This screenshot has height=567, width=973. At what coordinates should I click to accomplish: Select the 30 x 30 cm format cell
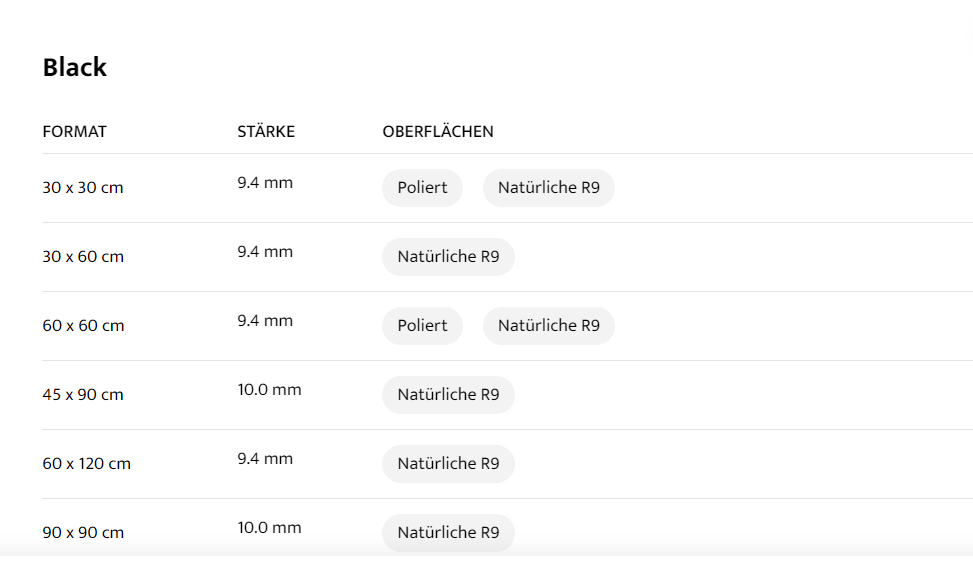click(83, 188)
